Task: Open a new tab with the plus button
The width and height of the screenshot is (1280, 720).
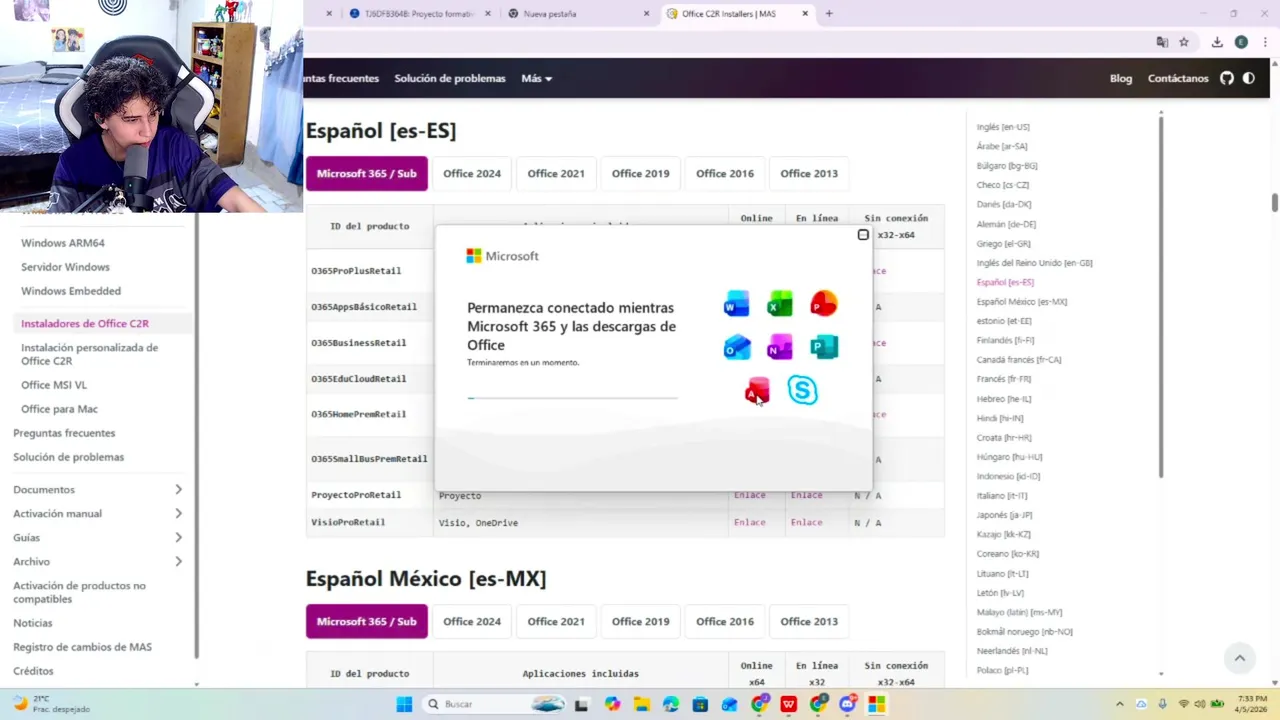Action: tap(829, 14)
